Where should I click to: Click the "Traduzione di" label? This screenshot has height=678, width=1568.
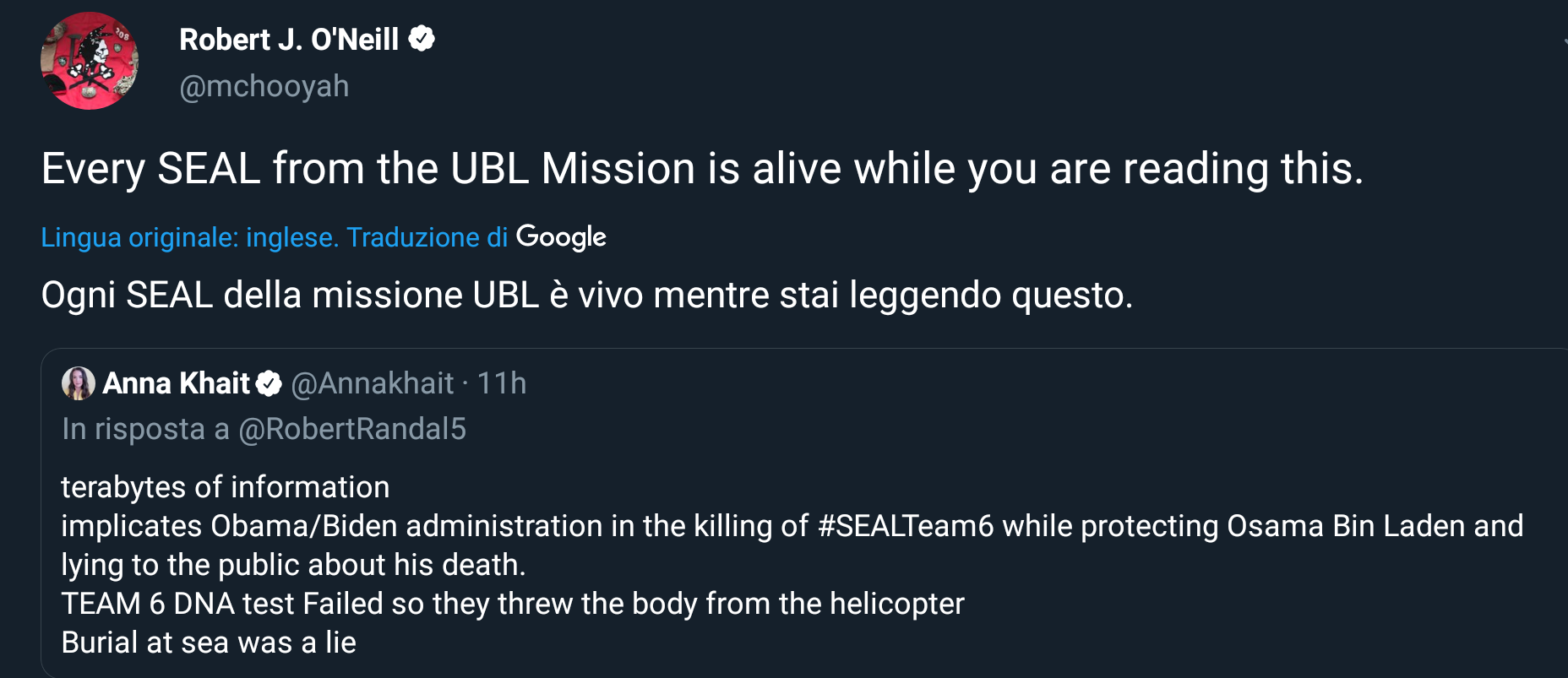[427, 237]
